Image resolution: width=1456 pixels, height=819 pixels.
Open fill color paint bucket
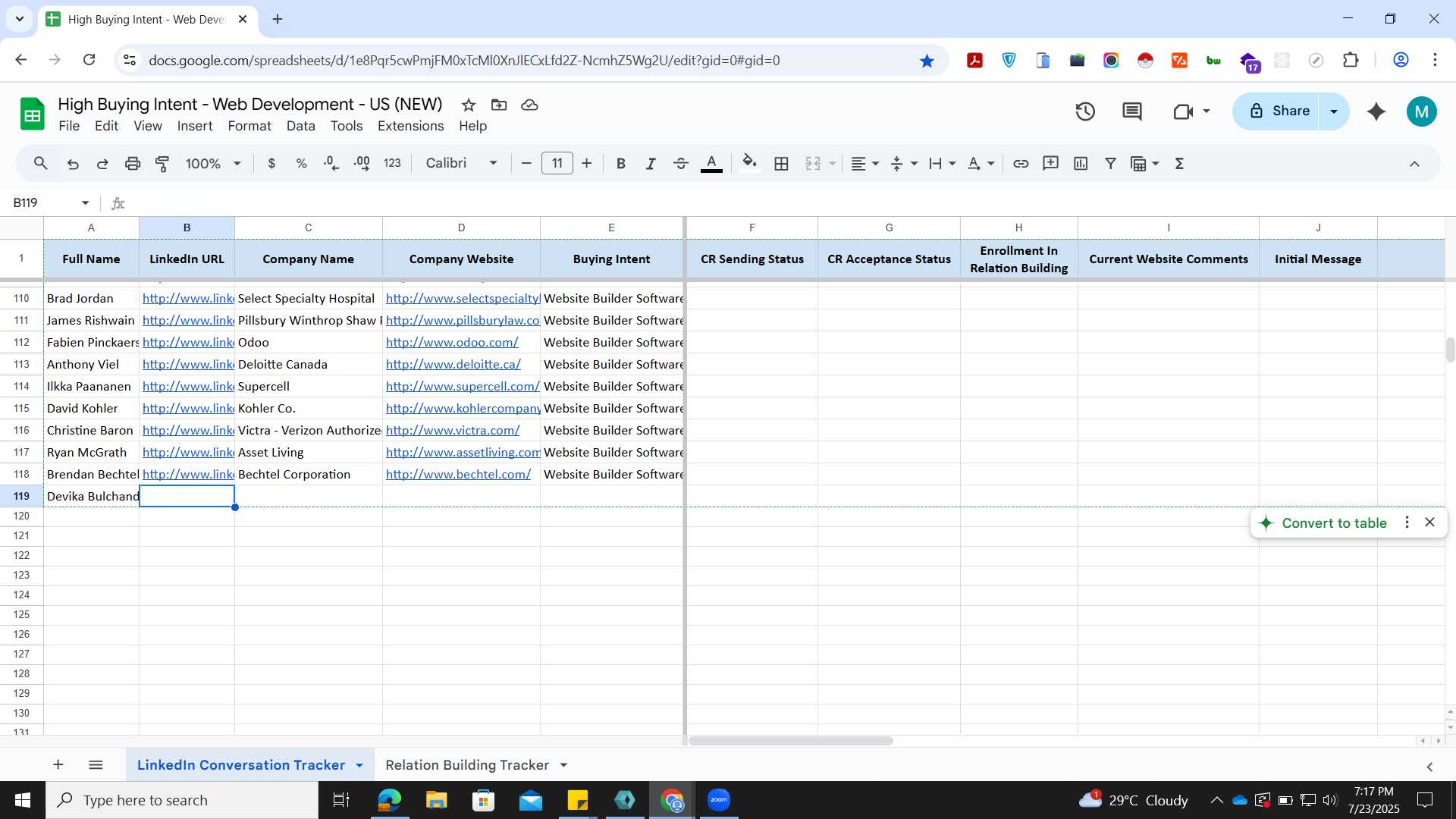pos(749,163)
